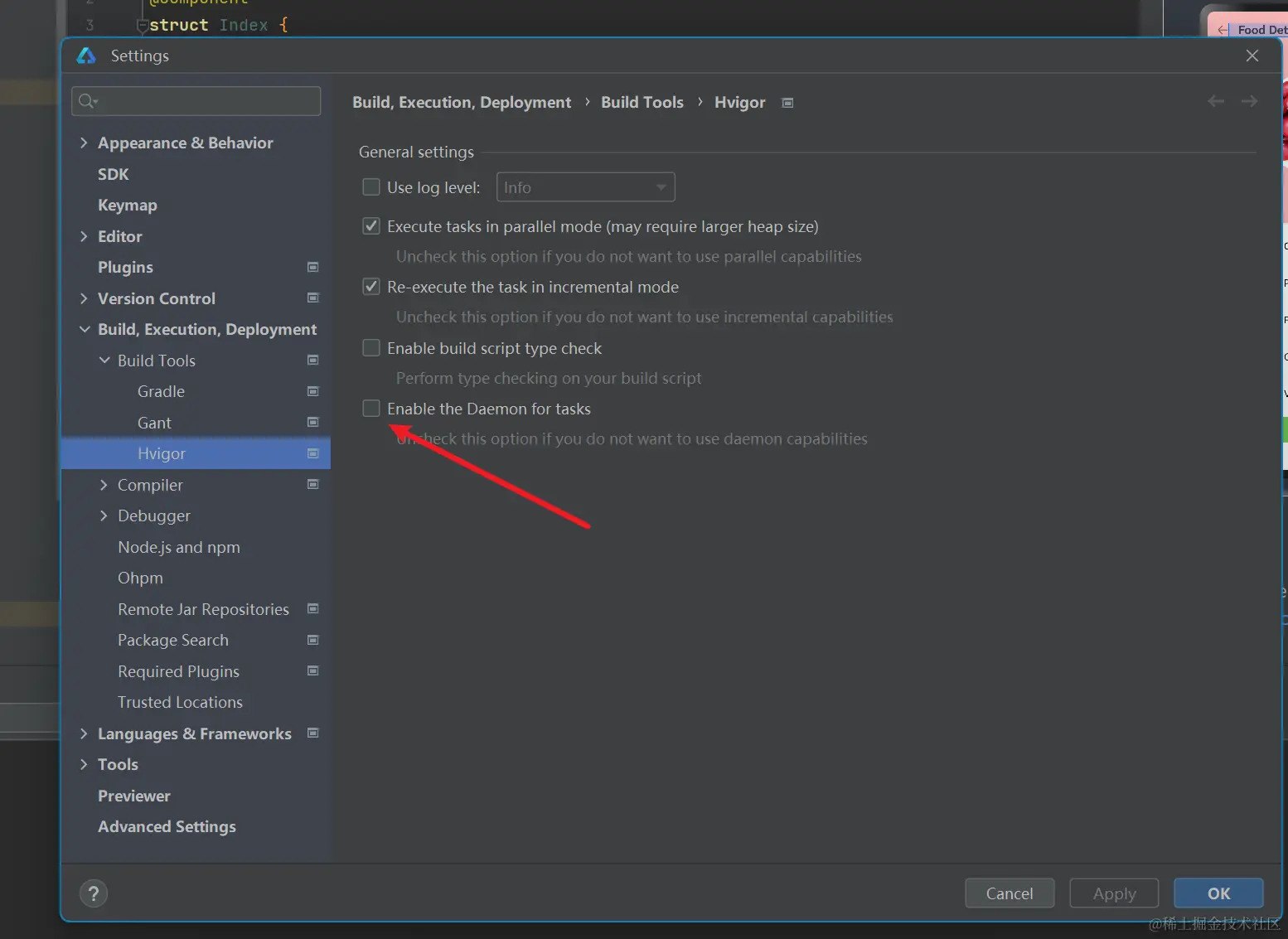Click Build Tools breadcrumb

coord(642,102)
